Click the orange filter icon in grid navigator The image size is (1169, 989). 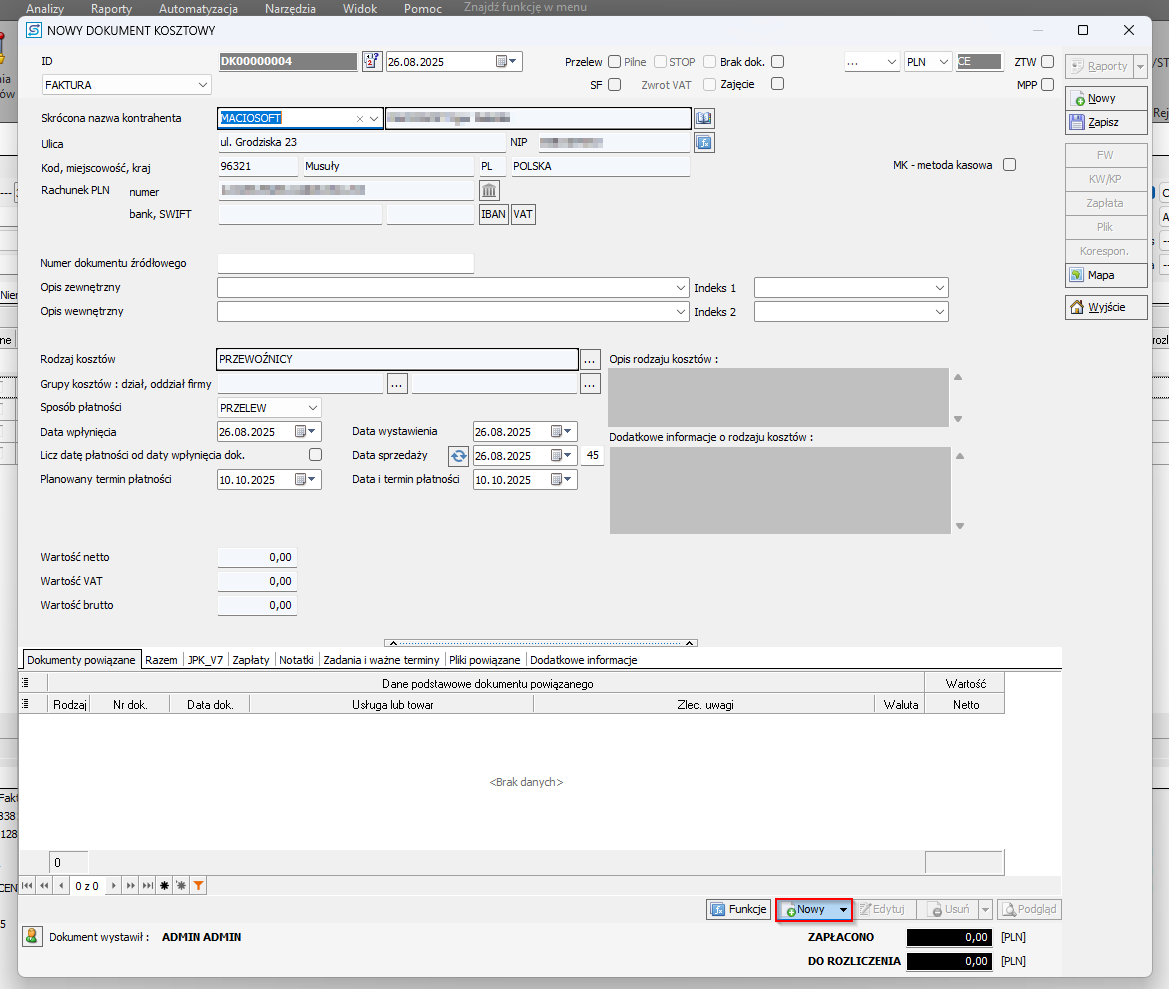pos(199,886)
